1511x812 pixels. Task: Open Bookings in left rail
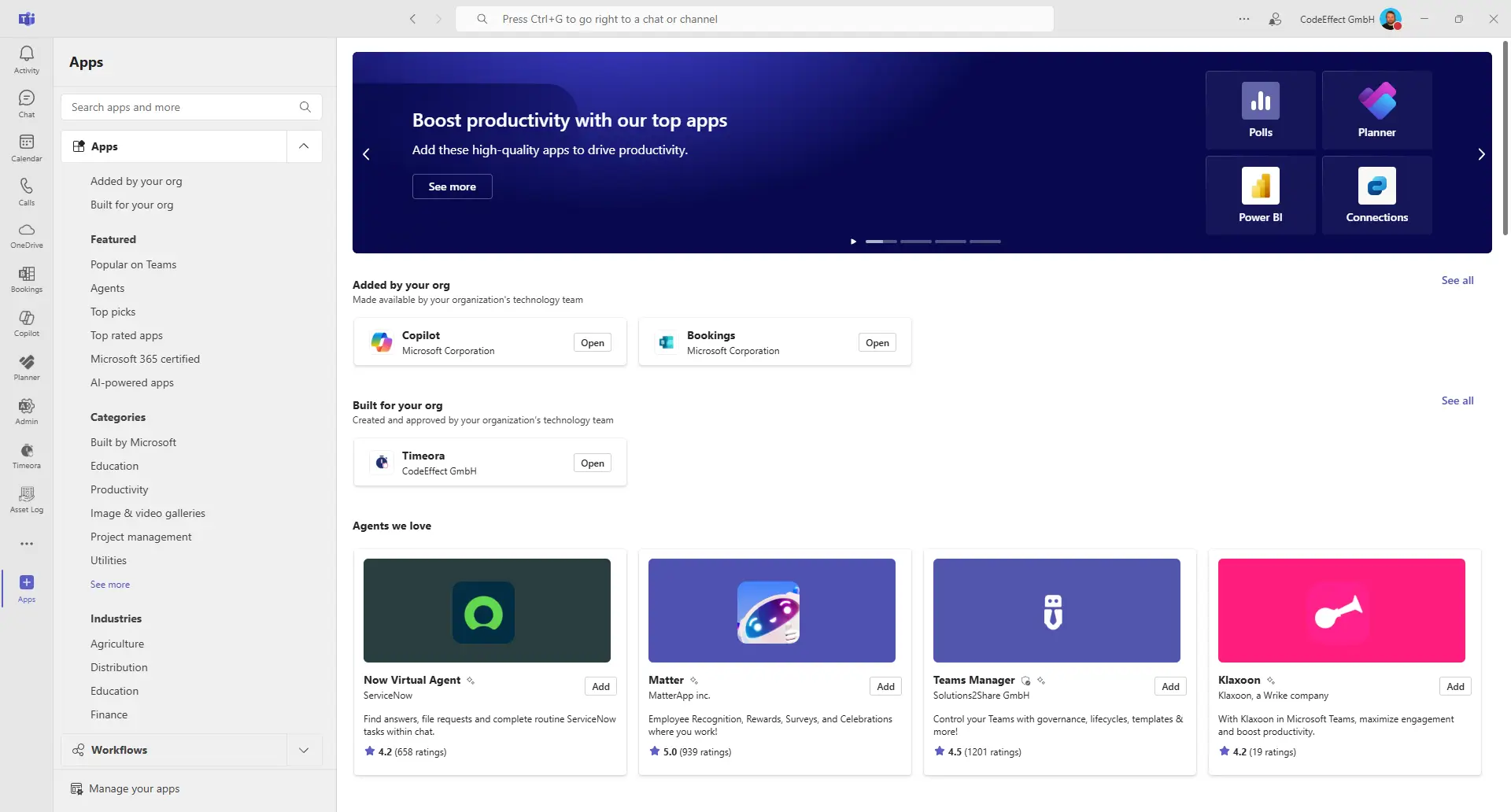(27, 280)
